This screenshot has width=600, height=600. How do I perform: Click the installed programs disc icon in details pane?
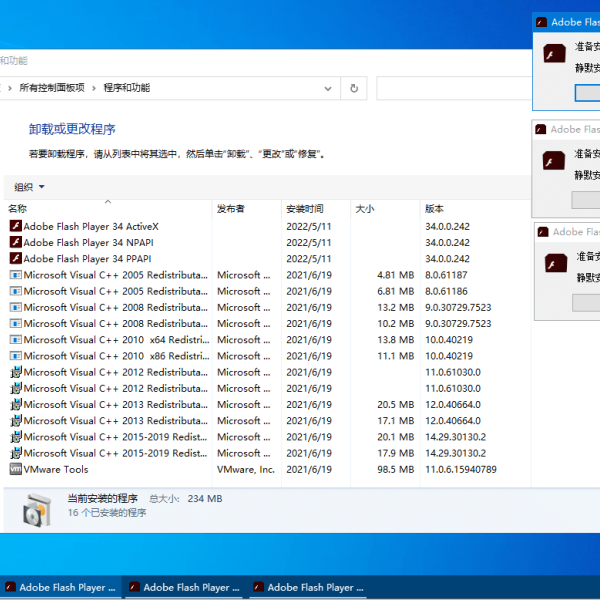point(37,510)
